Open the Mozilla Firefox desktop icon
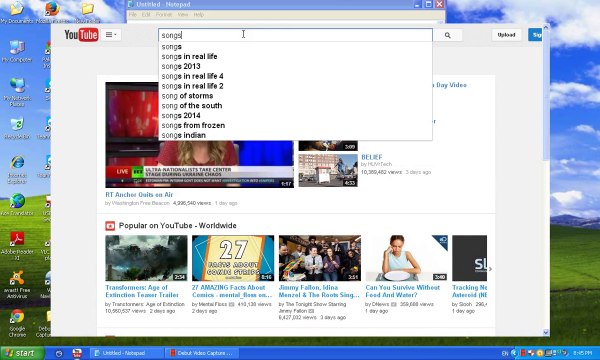Image resolution: width=600 pixels, height=360 pixels. (52, 13)
